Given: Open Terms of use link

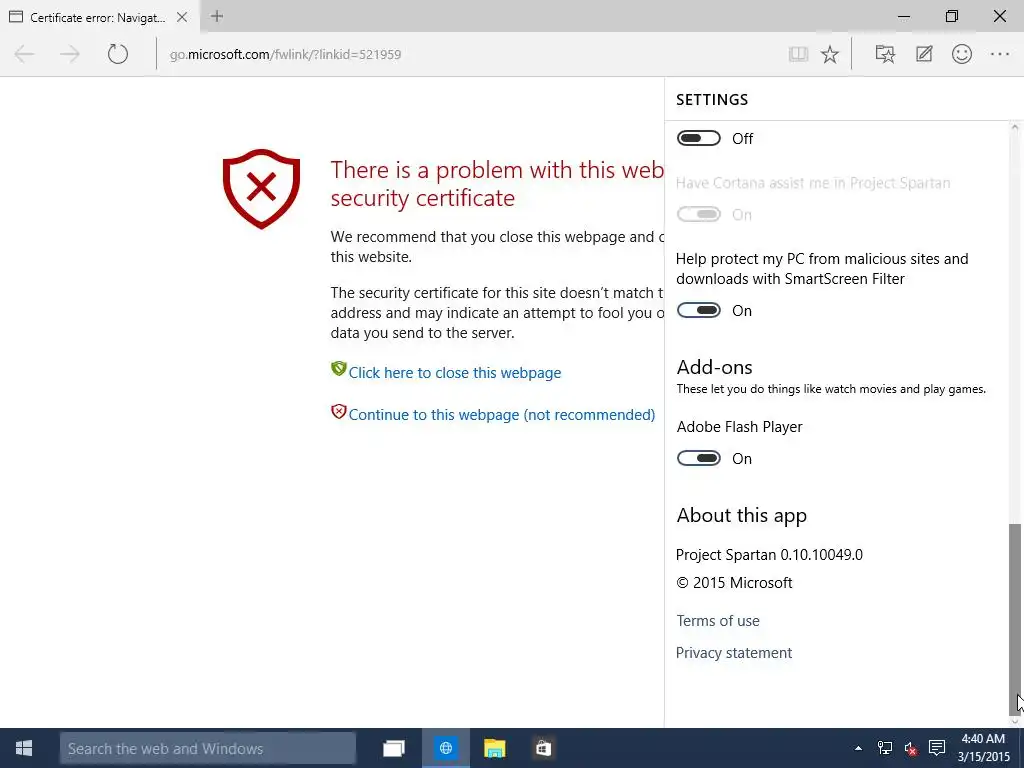Looking at the screenshot, I should point(718,621).
